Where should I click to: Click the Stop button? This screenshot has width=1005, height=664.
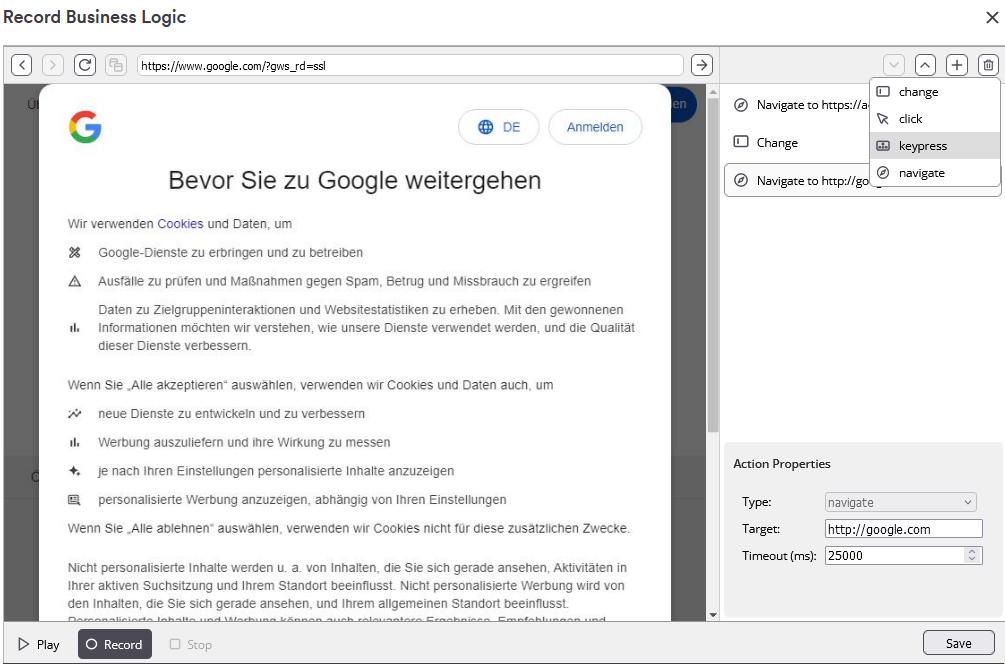tap(190, 644)
